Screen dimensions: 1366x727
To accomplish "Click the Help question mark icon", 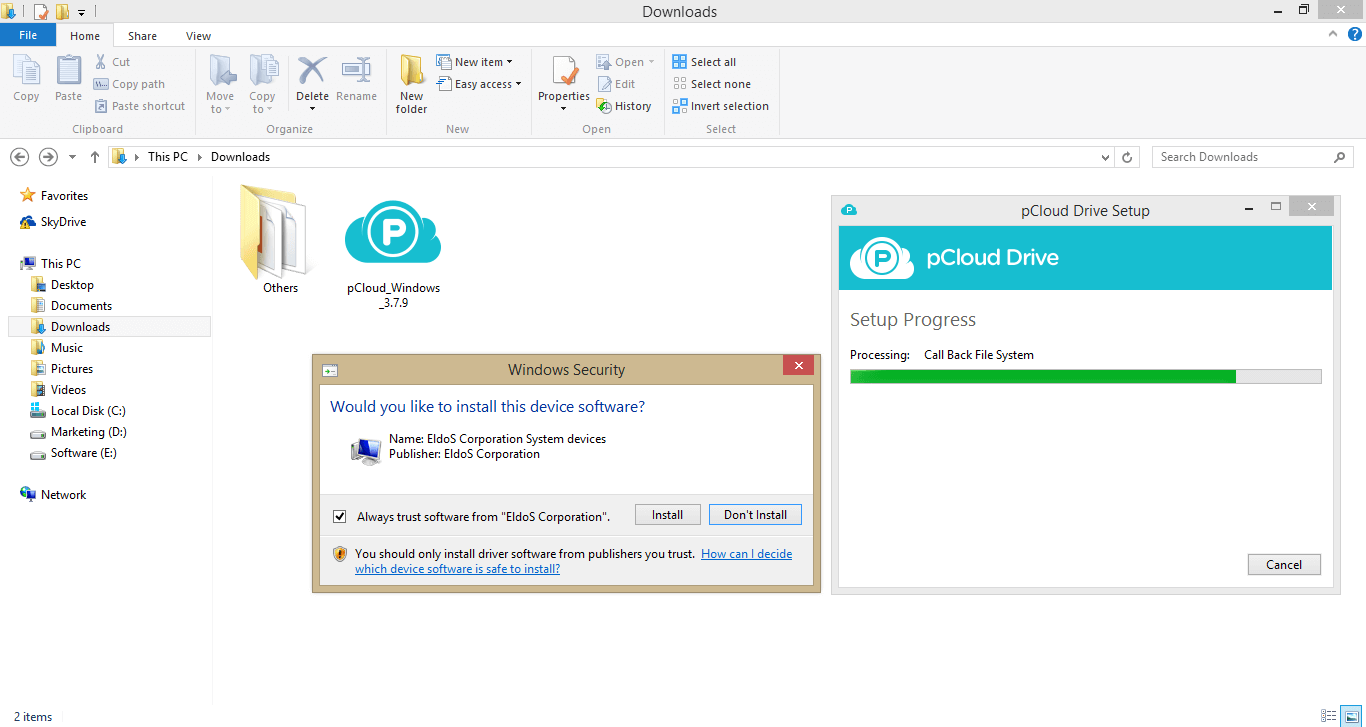I will pos(1355,33).
